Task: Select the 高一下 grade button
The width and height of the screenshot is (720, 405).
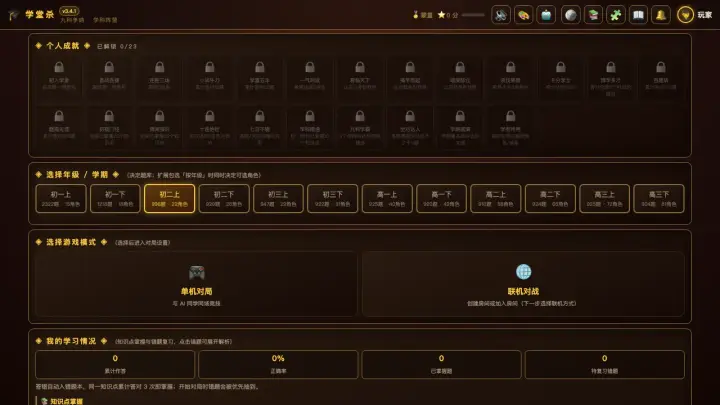Action: [x=441, y=198]
